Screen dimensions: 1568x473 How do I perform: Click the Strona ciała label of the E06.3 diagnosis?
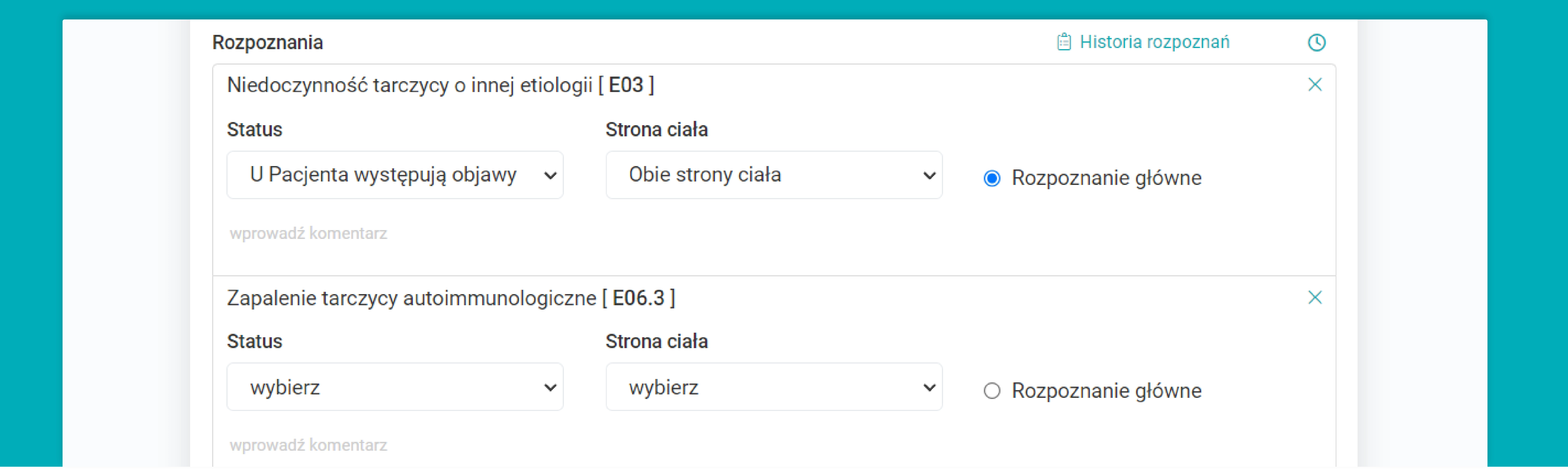[656, 341]
